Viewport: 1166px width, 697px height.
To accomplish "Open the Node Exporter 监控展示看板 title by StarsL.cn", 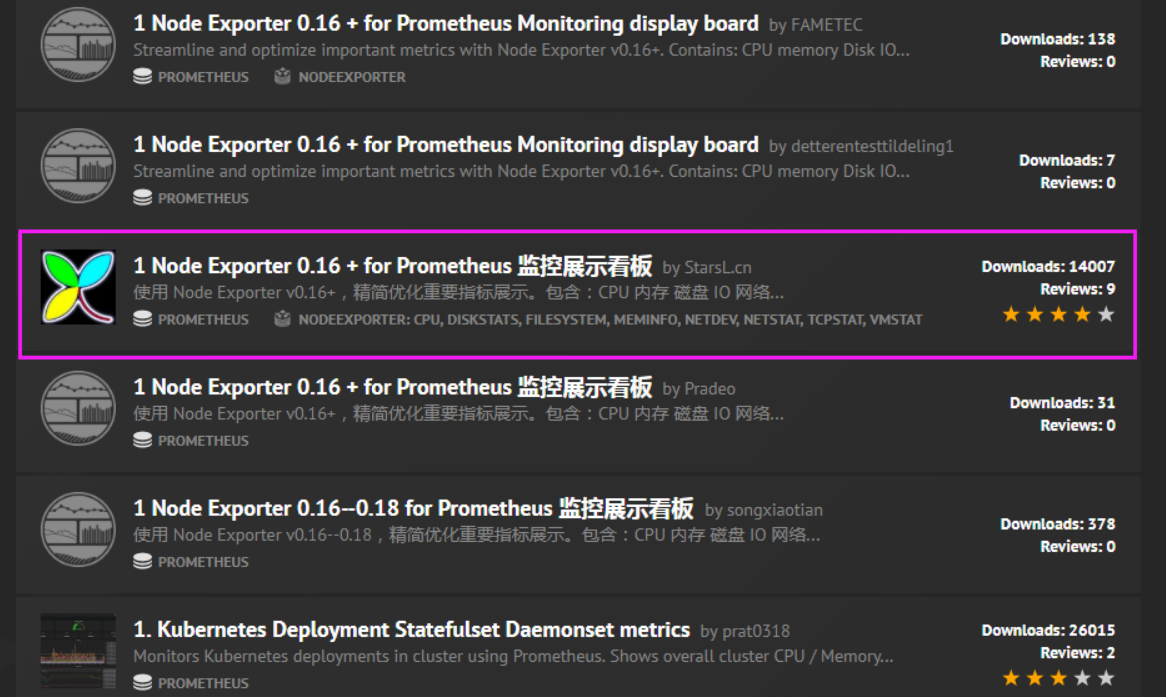I will click(393, 266).
